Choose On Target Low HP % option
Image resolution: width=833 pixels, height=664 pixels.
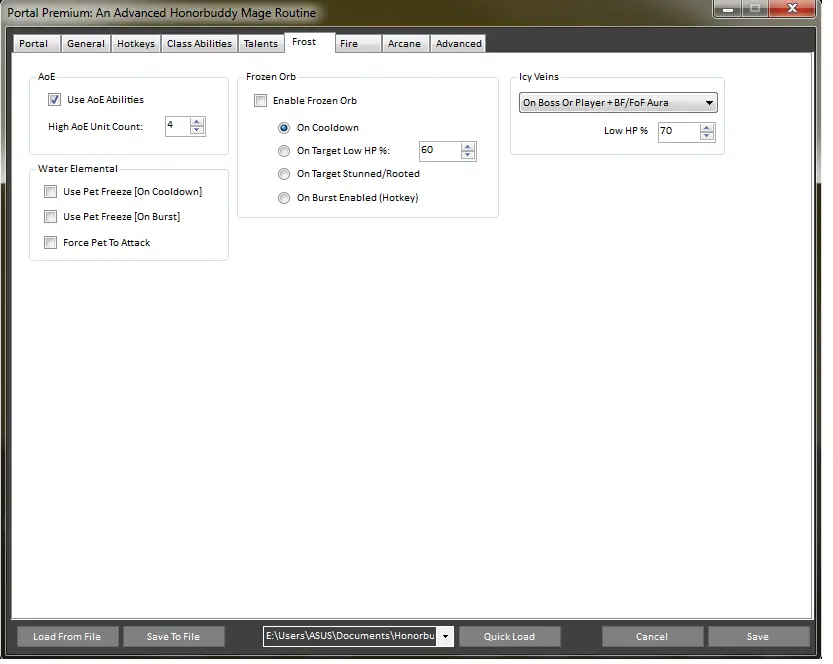click(284, 151)
